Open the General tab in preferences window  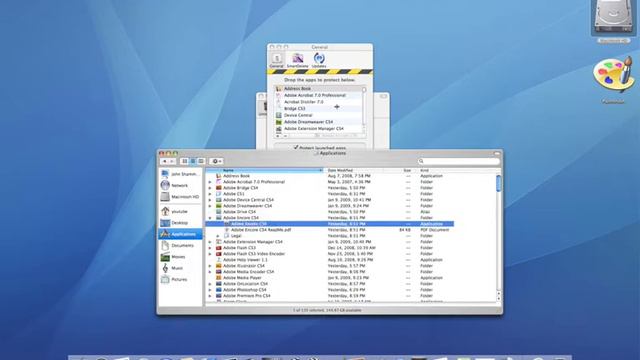coord(276,60)
